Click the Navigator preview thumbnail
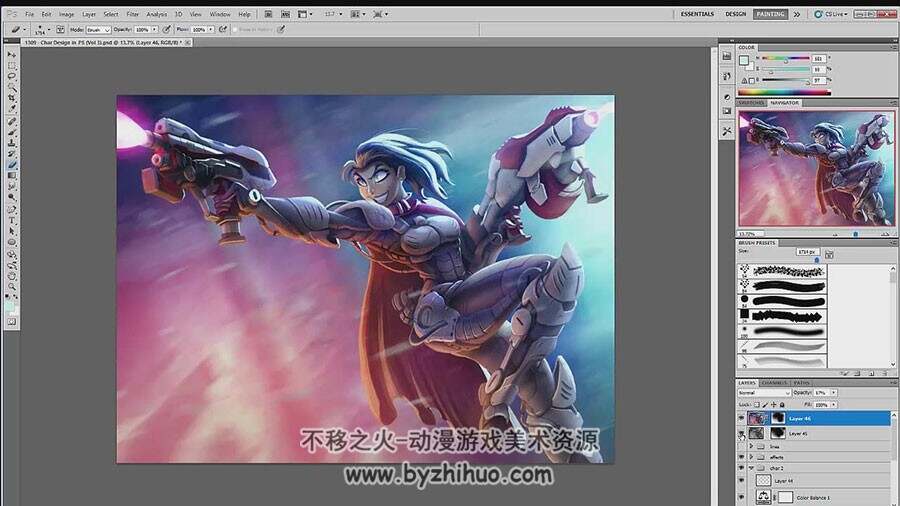Viewport: 900px width, 506px height. pyautogui.click(x=816, y=169)
